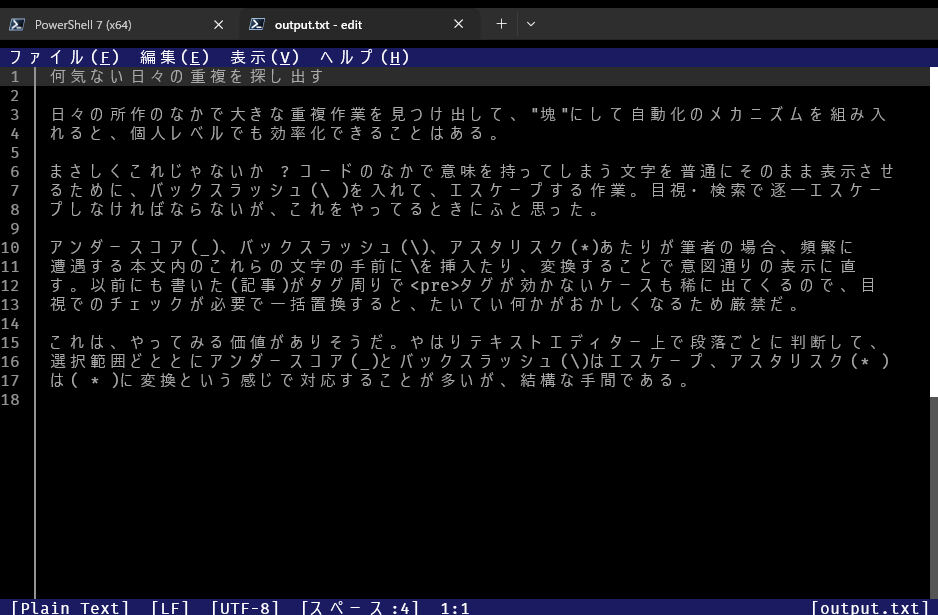Open indentation settings [スペース:4]

(x=360, y=608)
